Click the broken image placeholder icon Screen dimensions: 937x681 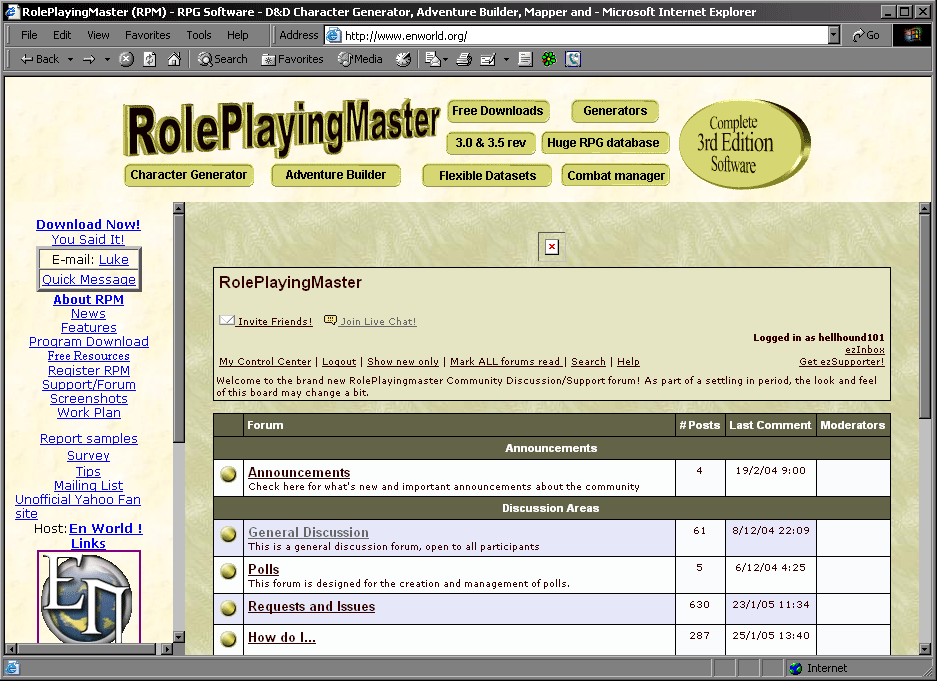point(552,247)
